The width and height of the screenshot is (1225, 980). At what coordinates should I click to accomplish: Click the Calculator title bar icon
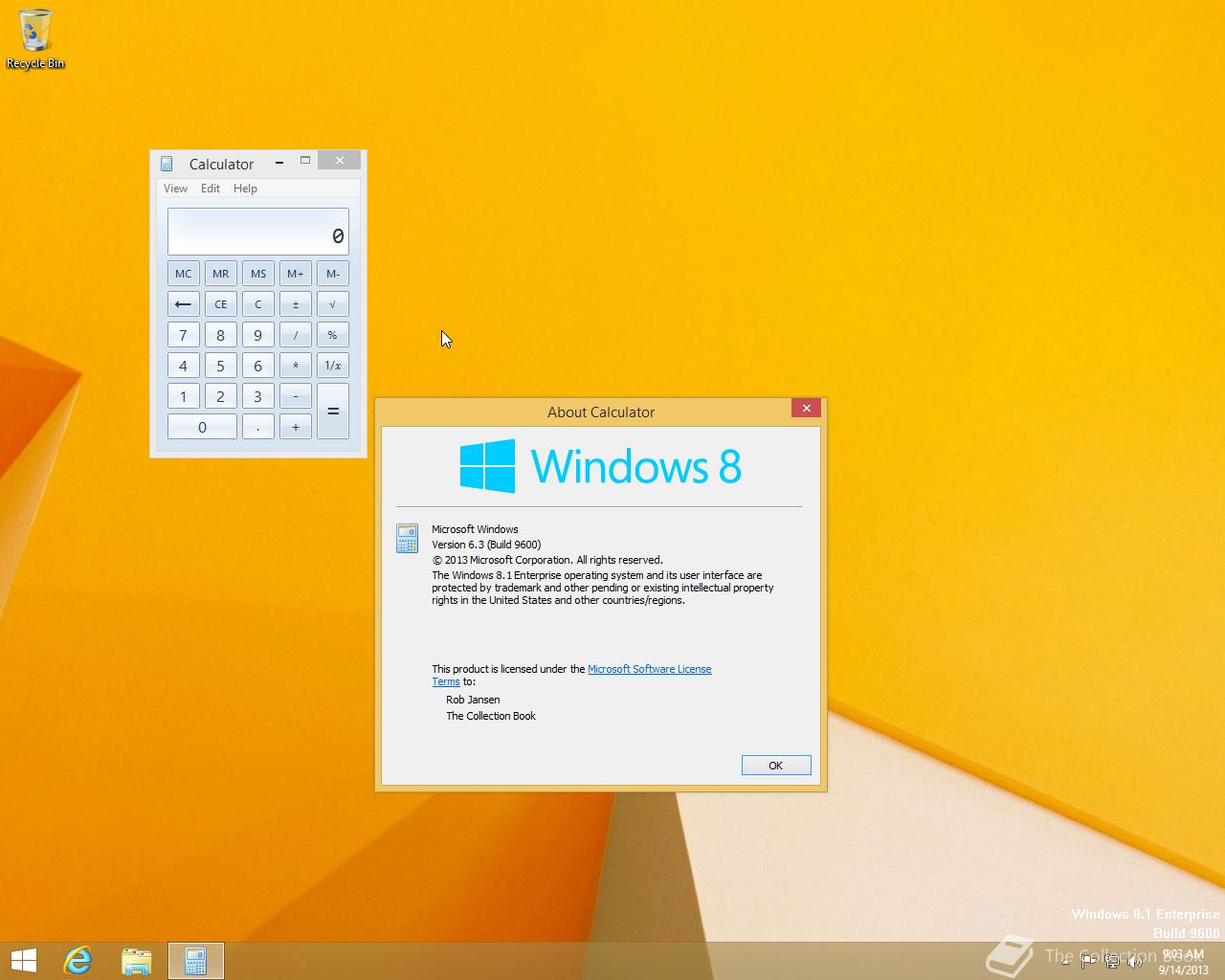[167, 164]
